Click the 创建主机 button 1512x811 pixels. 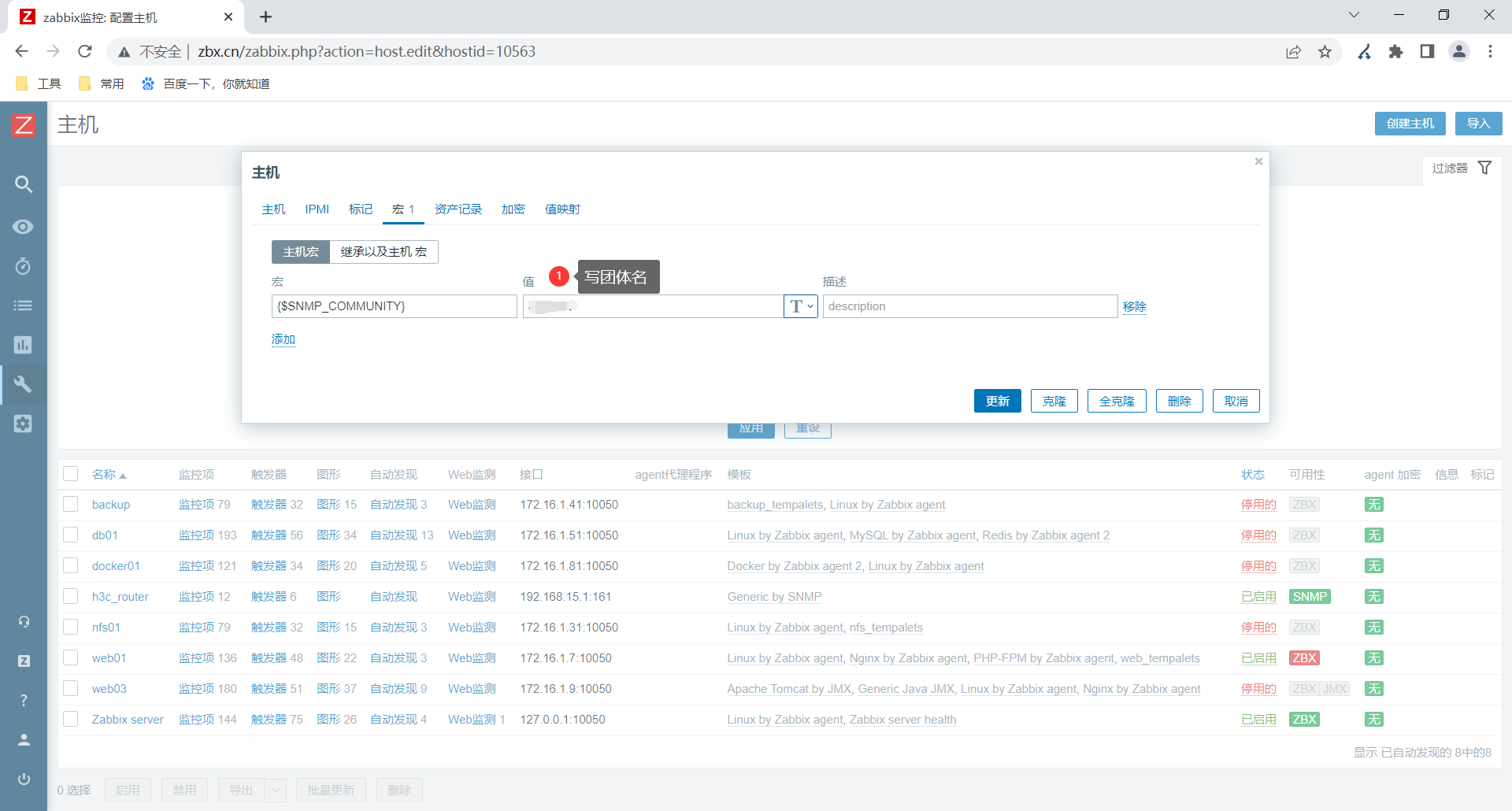1410,124
